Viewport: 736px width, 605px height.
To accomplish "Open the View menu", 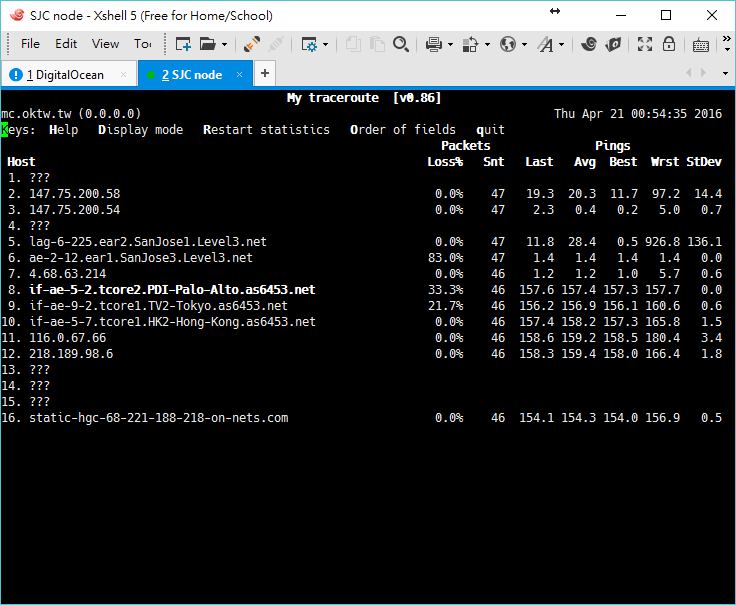I will click(105, 44).
